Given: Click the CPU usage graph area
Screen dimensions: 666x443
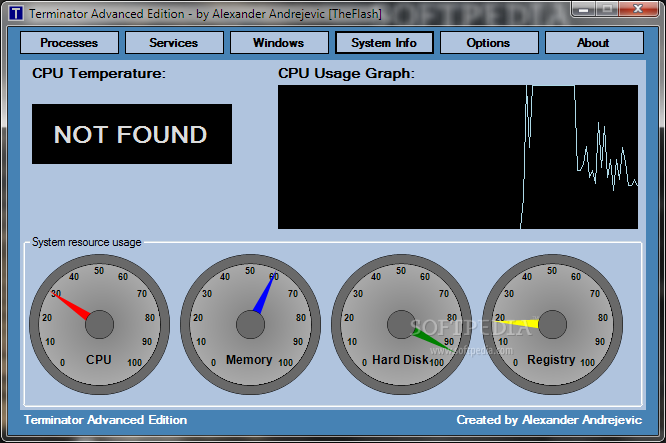Looking at the screenshot, I should tap(458, 157).
